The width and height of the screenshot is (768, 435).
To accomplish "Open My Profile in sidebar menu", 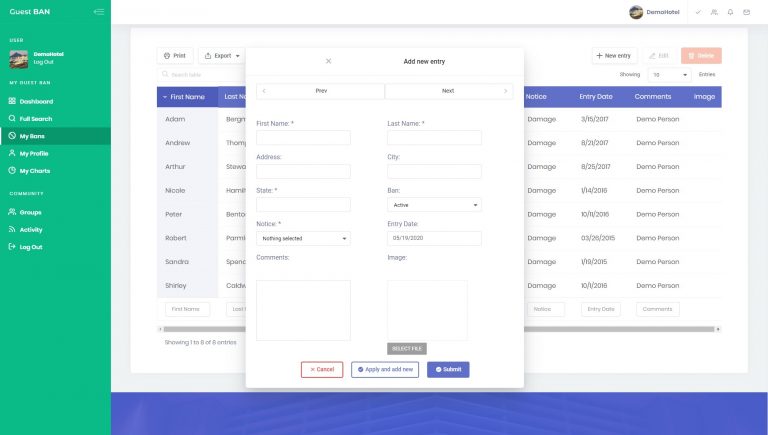I will tap(34, 153).
